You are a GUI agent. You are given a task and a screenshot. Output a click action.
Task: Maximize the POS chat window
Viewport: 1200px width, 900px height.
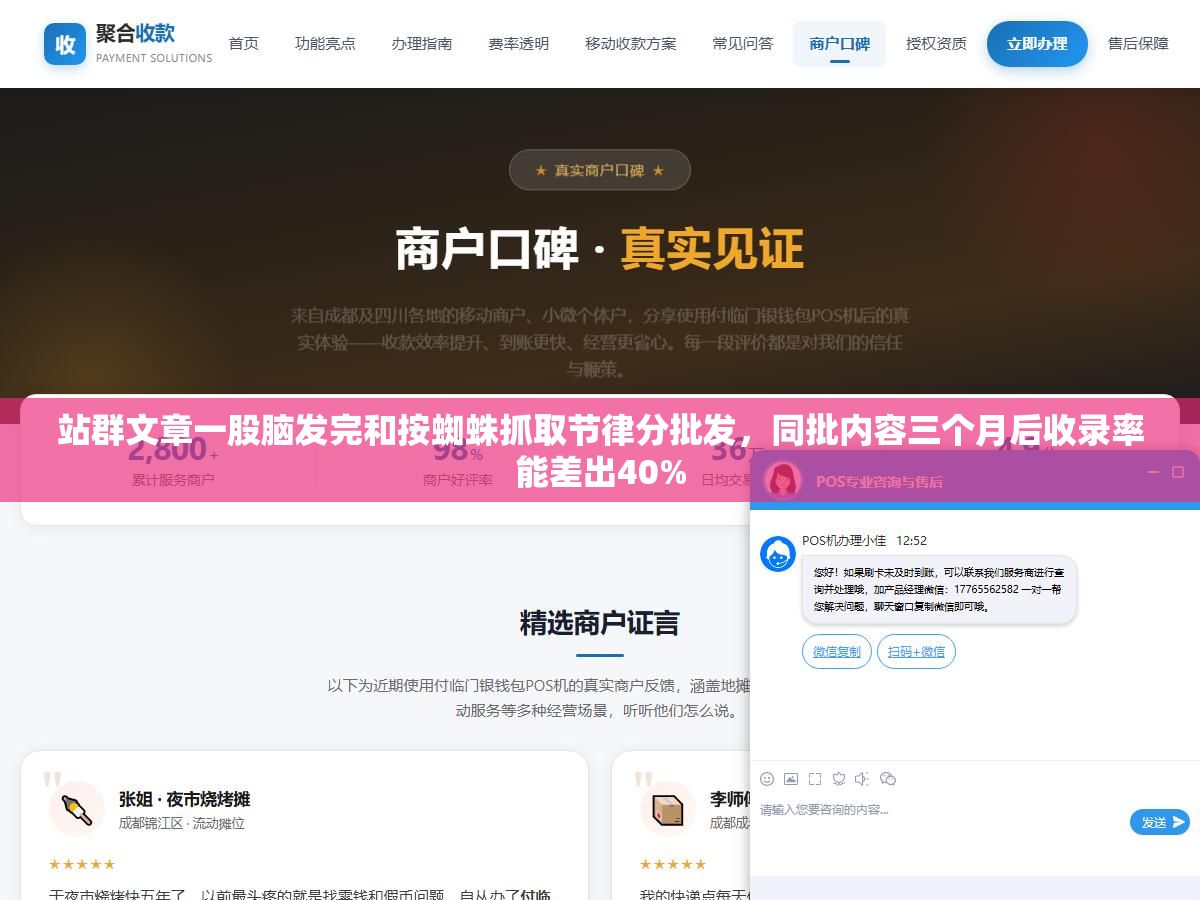(x=1178, y=472)
